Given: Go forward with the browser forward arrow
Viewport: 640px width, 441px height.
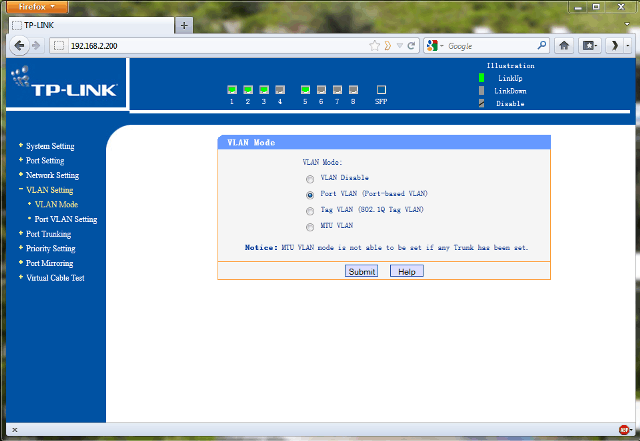Looking at the screenshot, I should pos(36,45).
